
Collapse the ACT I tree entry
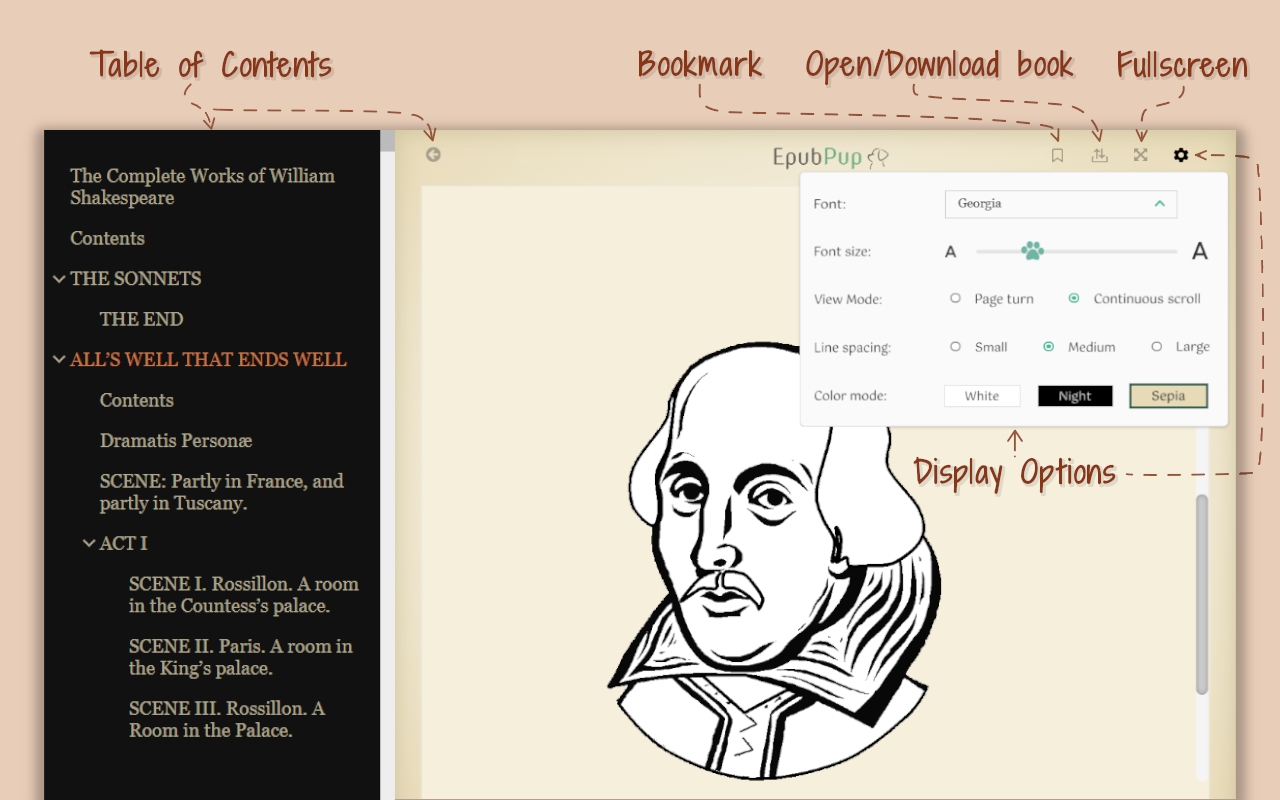[x=89, y=543]
